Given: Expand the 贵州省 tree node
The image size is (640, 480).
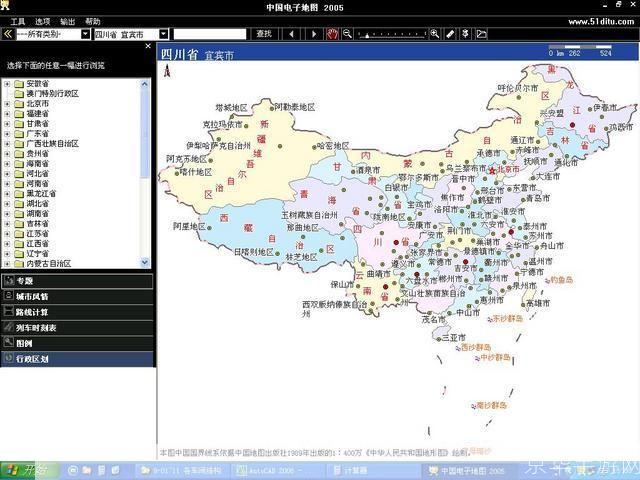Looking at the screenshot, I should pyautogui.click(x=7, y=154).
